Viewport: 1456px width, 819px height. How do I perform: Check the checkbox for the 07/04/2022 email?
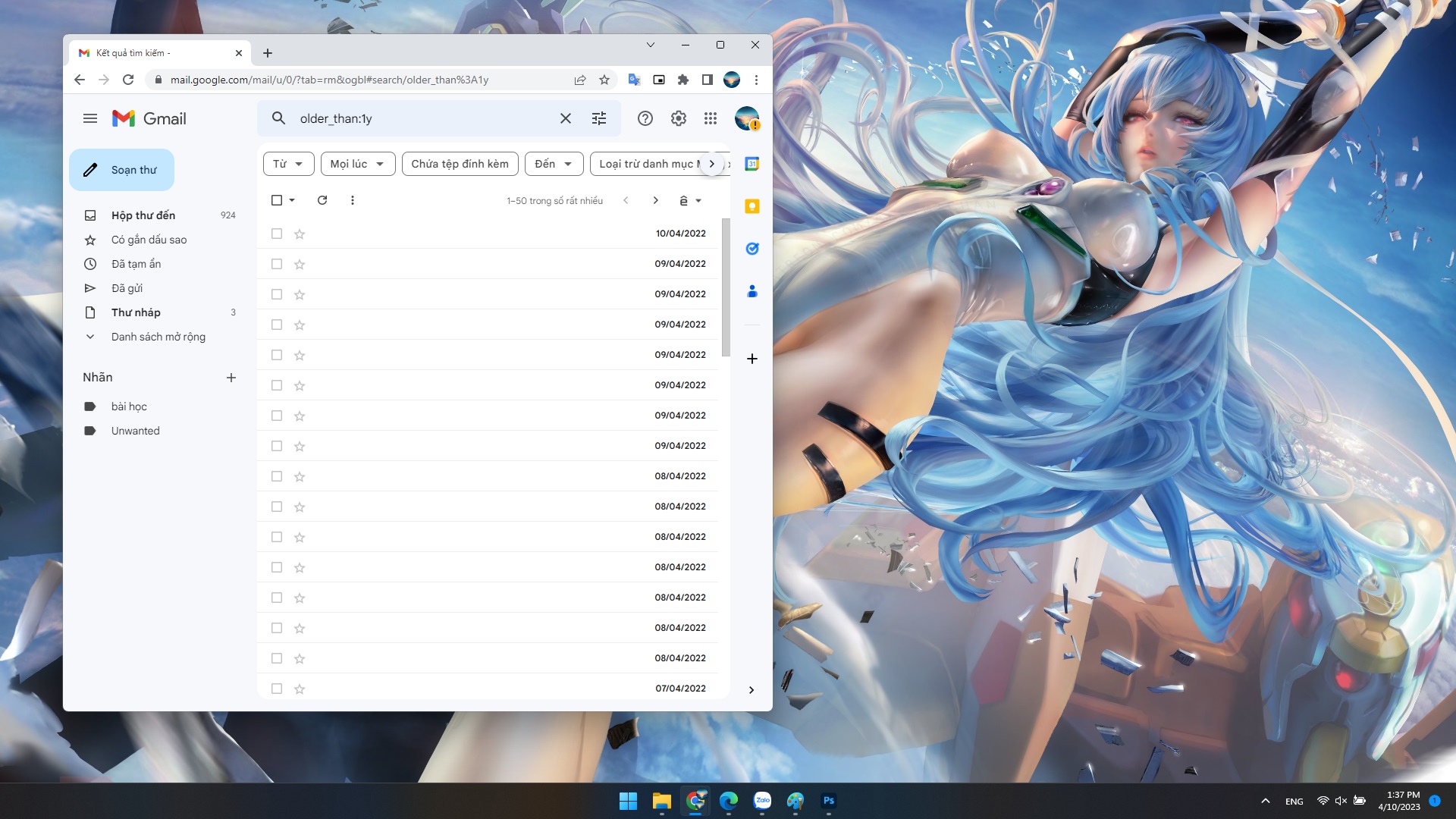click(277, 689)
